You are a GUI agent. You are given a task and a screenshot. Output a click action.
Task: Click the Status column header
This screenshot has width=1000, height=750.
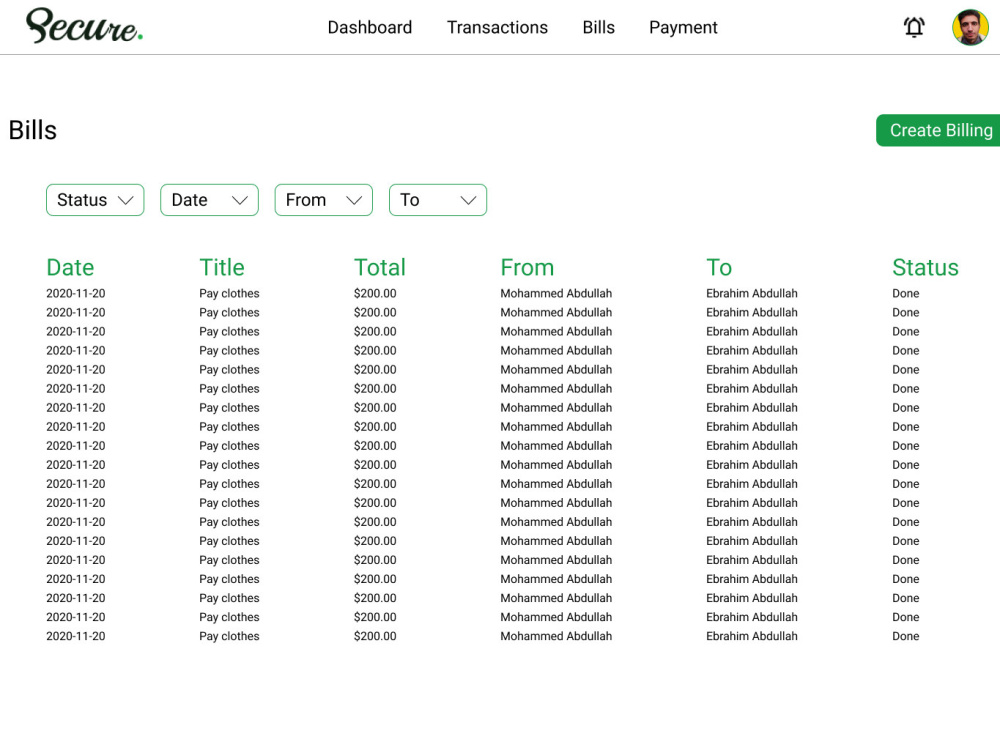point(925,267)
